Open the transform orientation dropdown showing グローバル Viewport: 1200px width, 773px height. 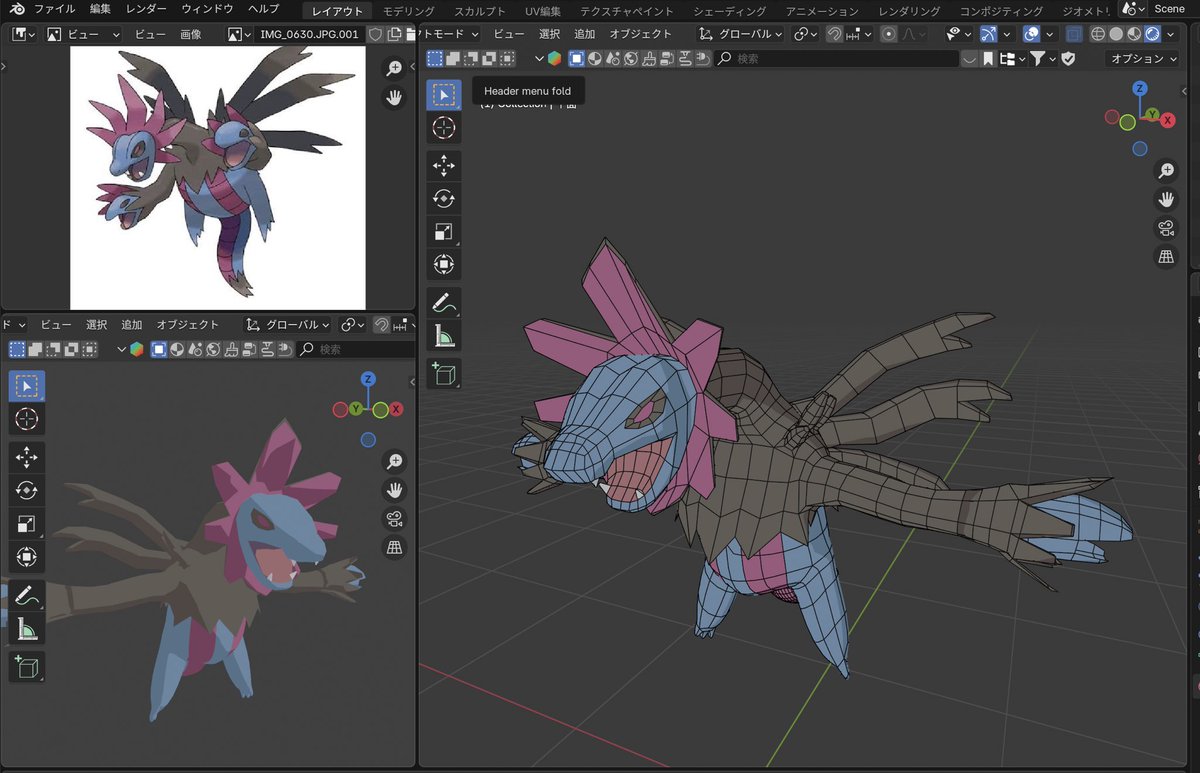[744, 33]
